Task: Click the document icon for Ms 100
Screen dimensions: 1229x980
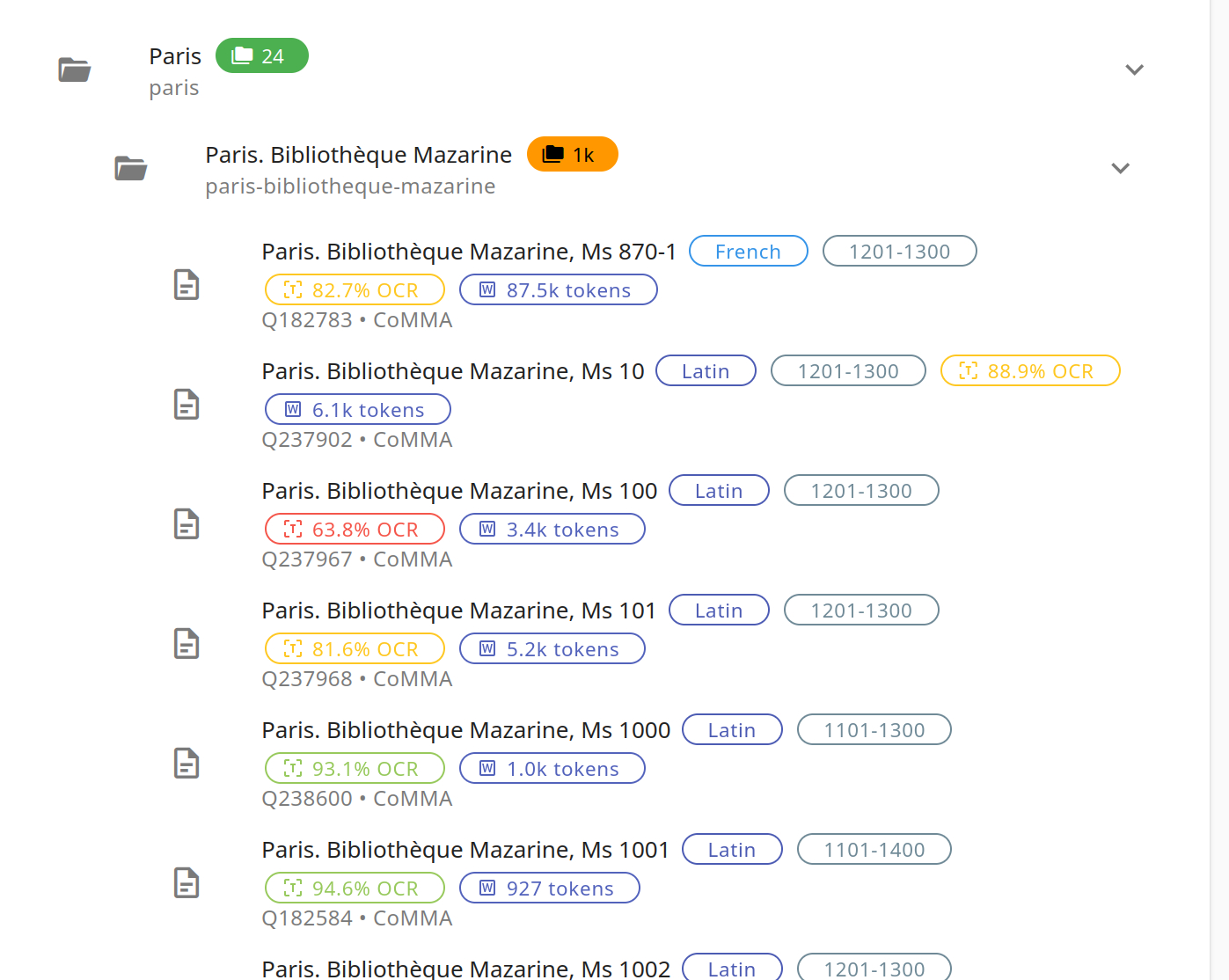Action: (x=187, y=524)
